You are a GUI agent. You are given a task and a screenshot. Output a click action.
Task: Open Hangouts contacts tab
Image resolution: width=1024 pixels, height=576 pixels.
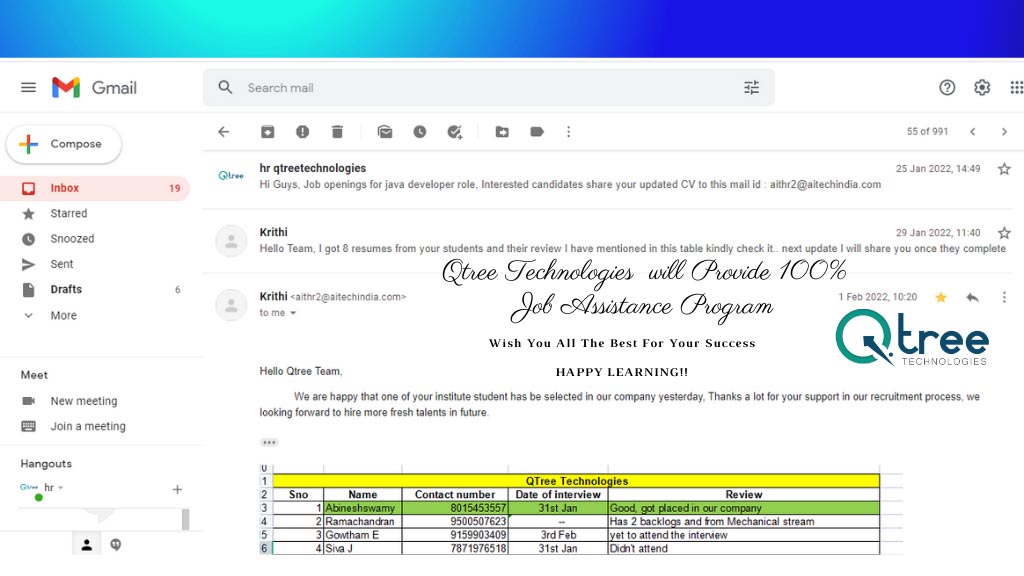86,545
